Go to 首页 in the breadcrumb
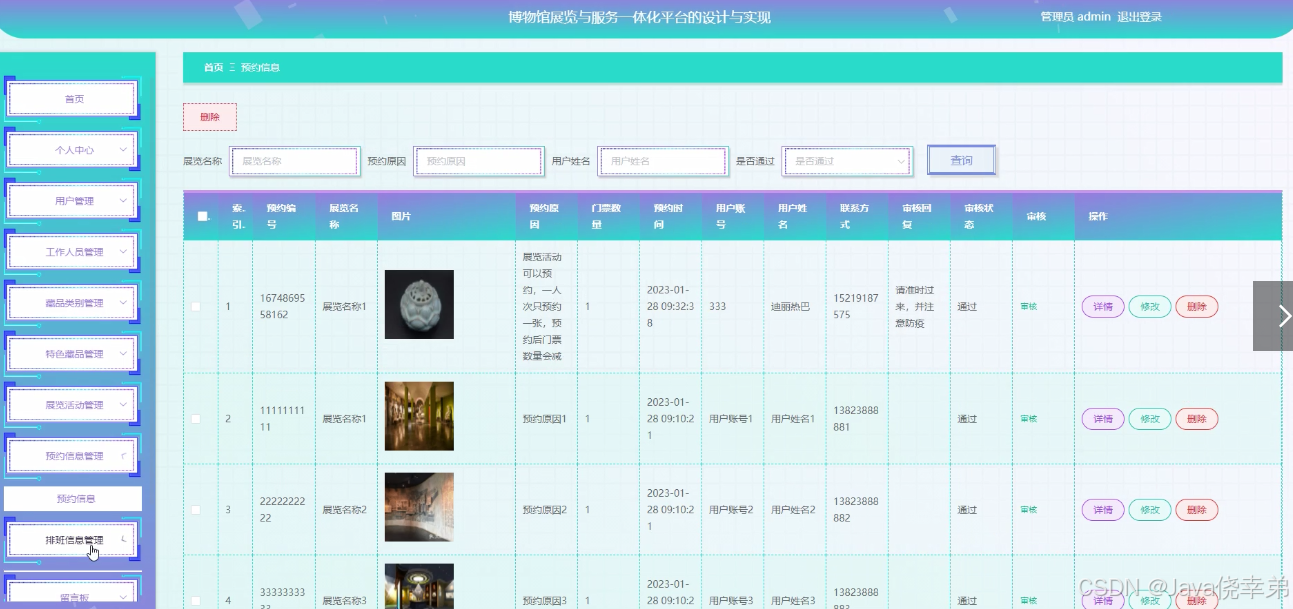This screenshot has width=1293, height=609. (x=214, y=68)
